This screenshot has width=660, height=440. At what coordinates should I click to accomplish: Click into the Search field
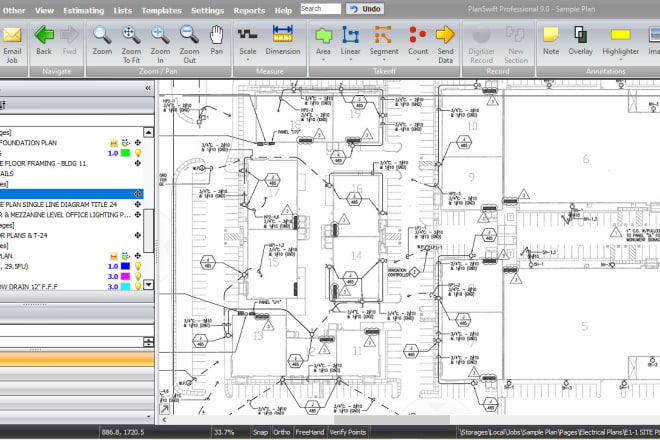tap(321, 9)
